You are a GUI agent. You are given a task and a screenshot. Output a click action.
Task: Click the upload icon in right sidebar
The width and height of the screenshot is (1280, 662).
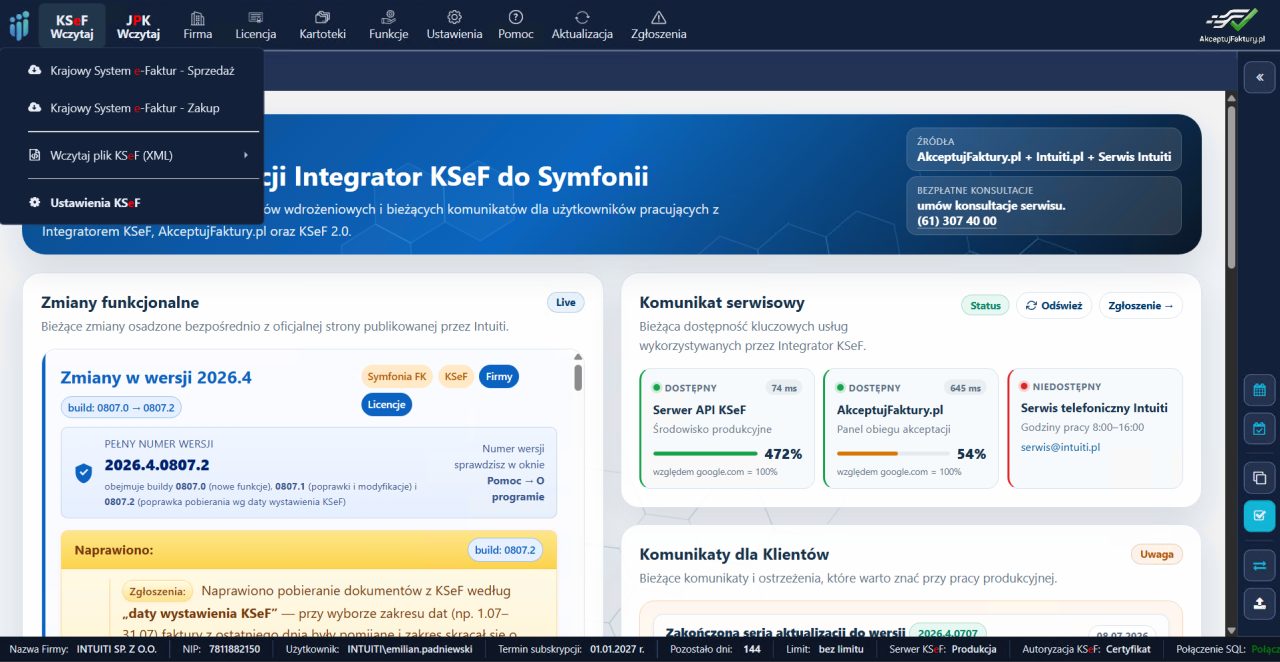[x=1259, y=603]
